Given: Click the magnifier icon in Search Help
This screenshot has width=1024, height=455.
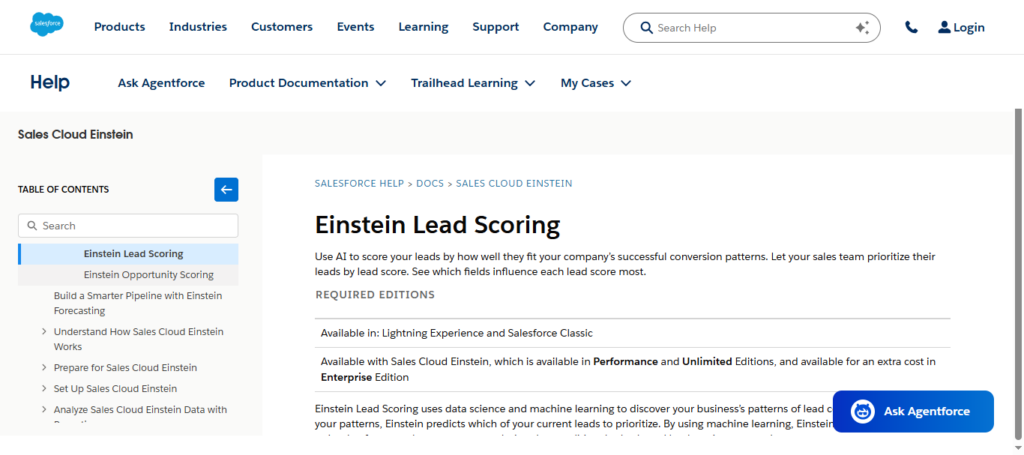Looking at the screenshot, I should [647, 27].
